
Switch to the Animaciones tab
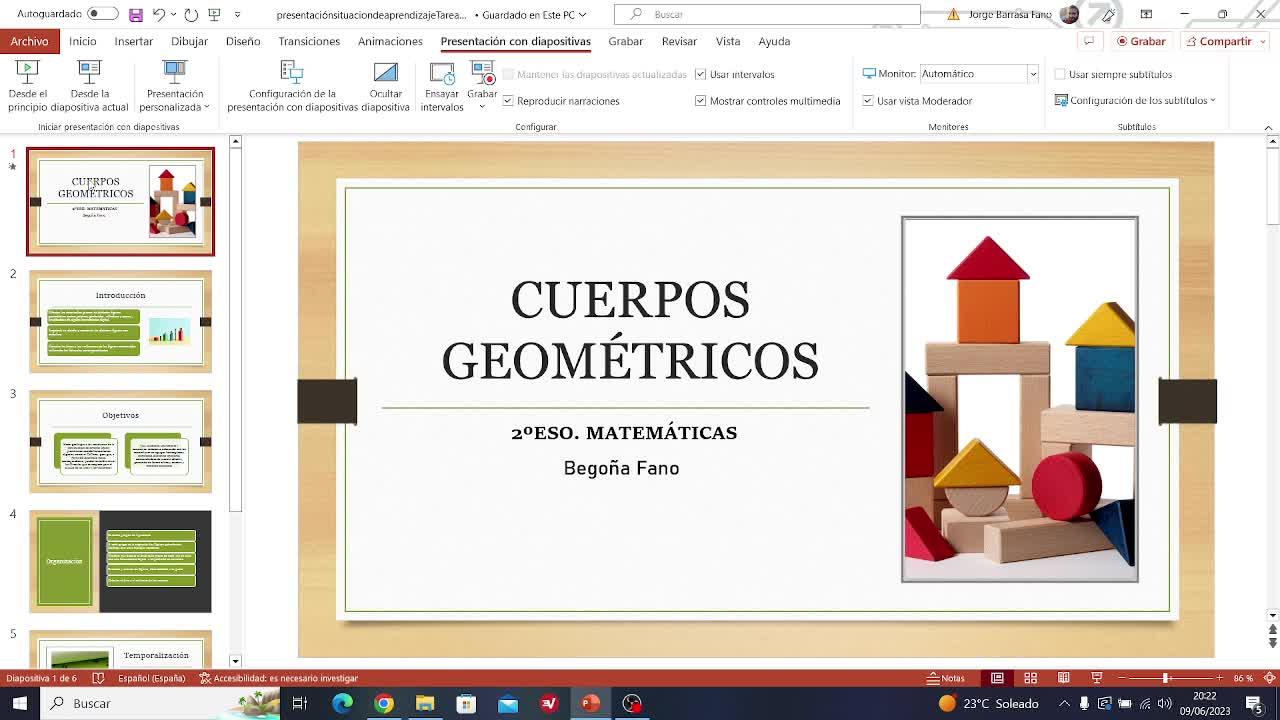pos(390,41)
